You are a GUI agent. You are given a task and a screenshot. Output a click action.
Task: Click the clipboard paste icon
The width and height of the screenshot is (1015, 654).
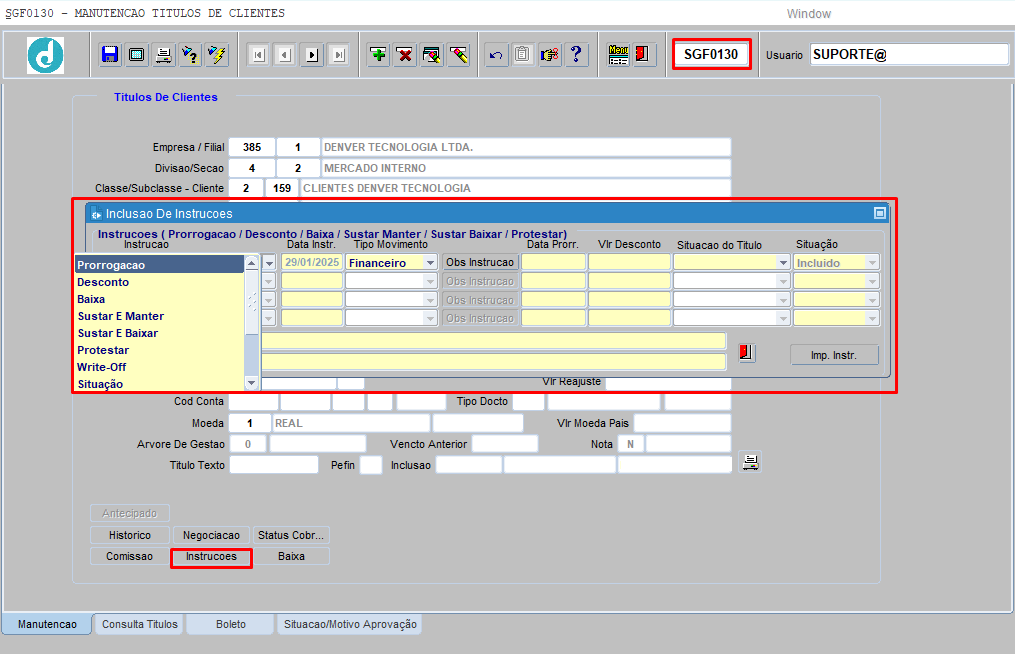522,54
